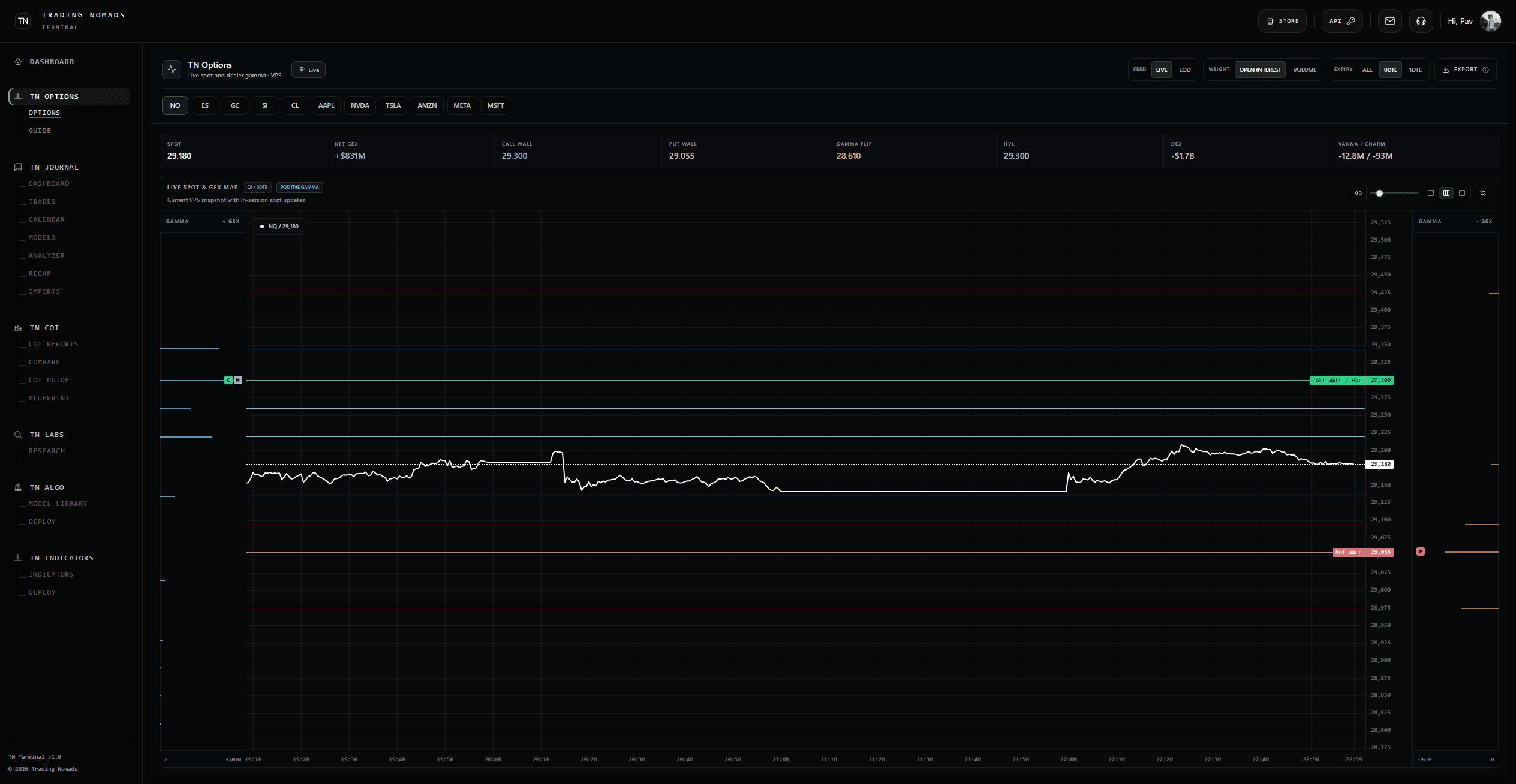The height and width of the screenshot is (784, 1516).
Task: Open COT Reports link
Action: (x=53, y=344)
